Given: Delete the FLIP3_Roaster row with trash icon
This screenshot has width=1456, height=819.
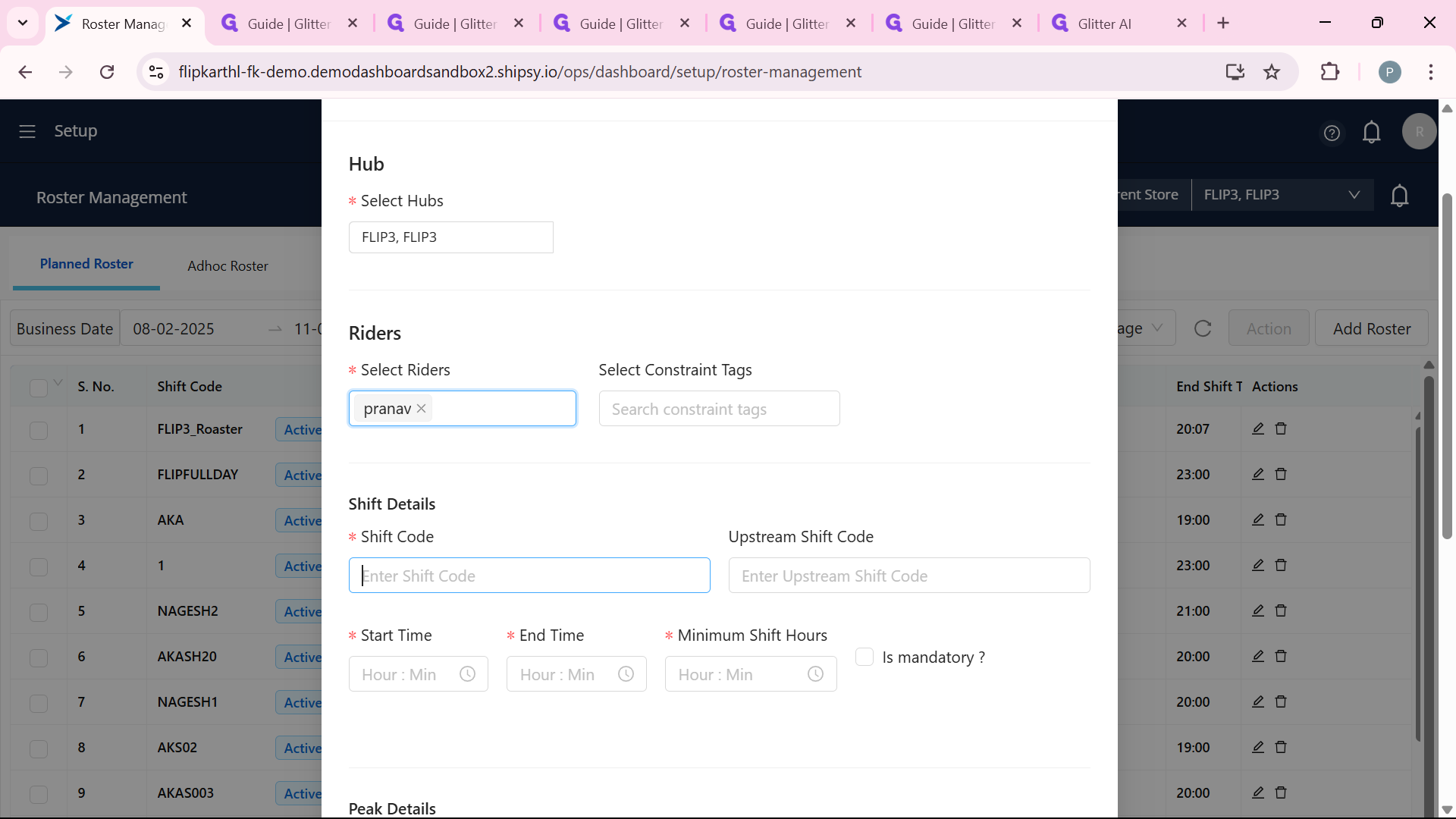Looking at the screenshot, I should (1281, 428).
